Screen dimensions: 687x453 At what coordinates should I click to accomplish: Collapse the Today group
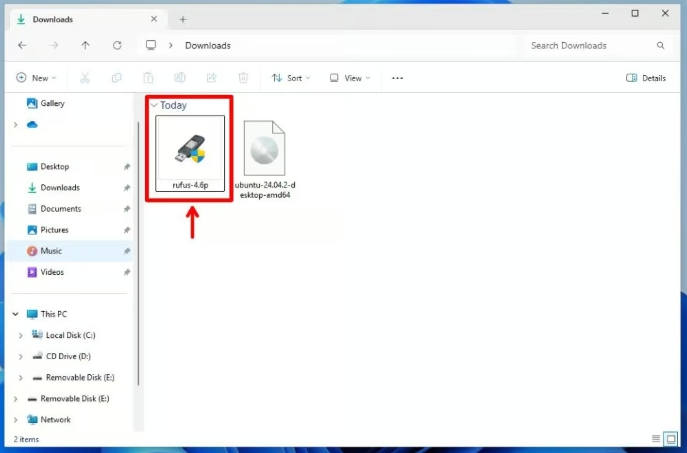[x=154, y=105]
